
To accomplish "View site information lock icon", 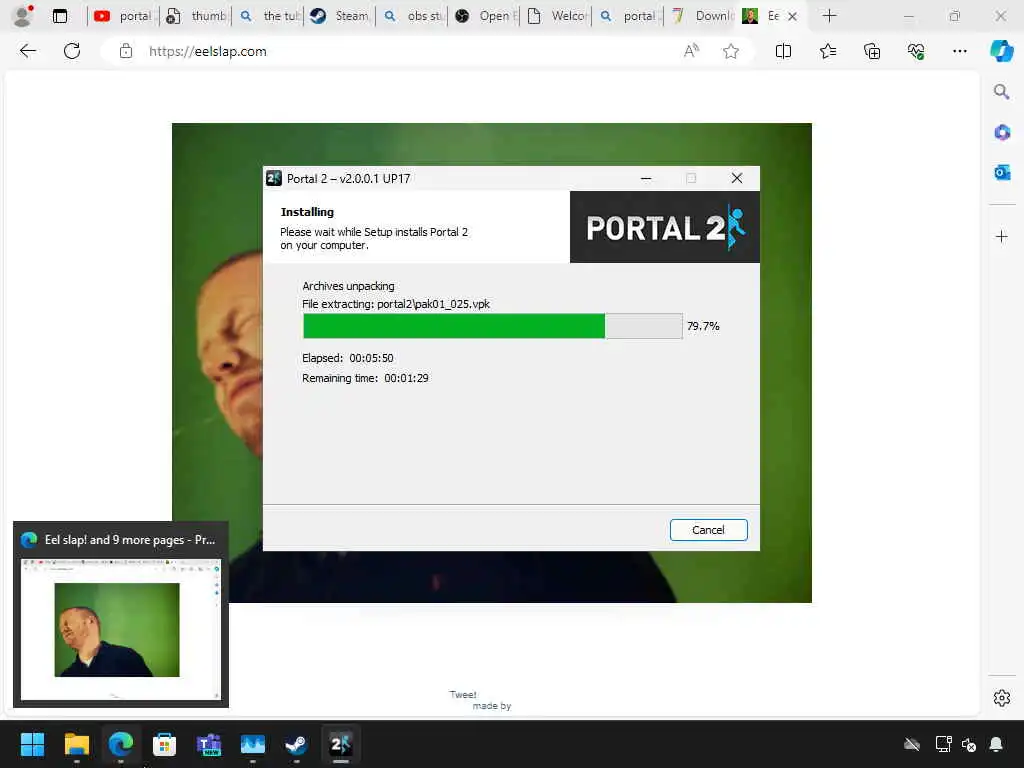I will [x=126, y=51].
